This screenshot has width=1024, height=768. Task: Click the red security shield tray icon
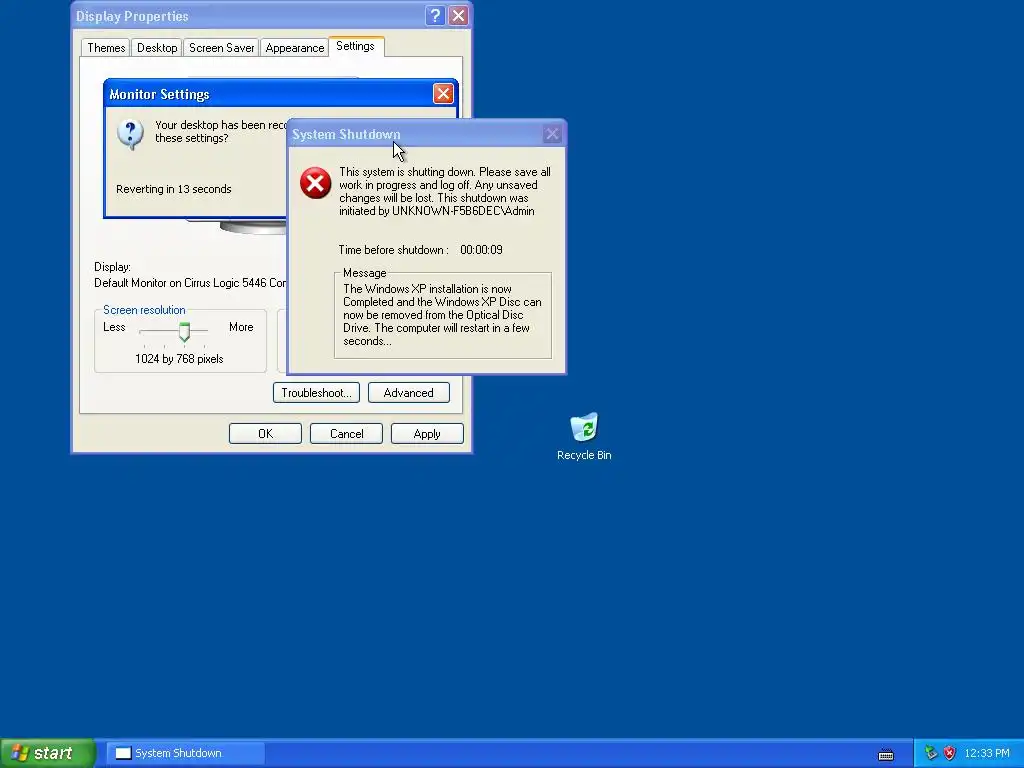point(950,753)
